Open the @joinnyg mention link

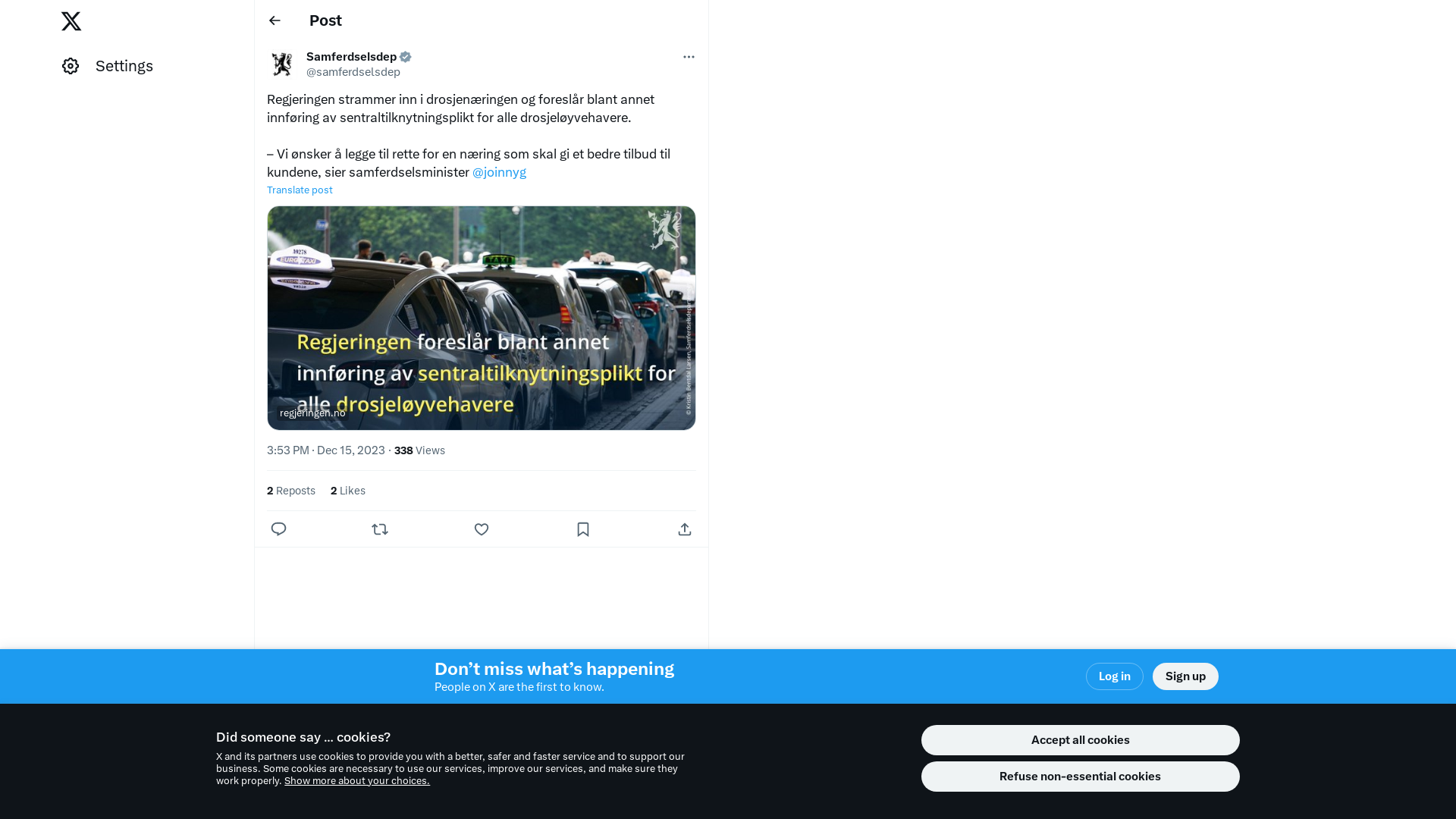(x=499, y=172)
